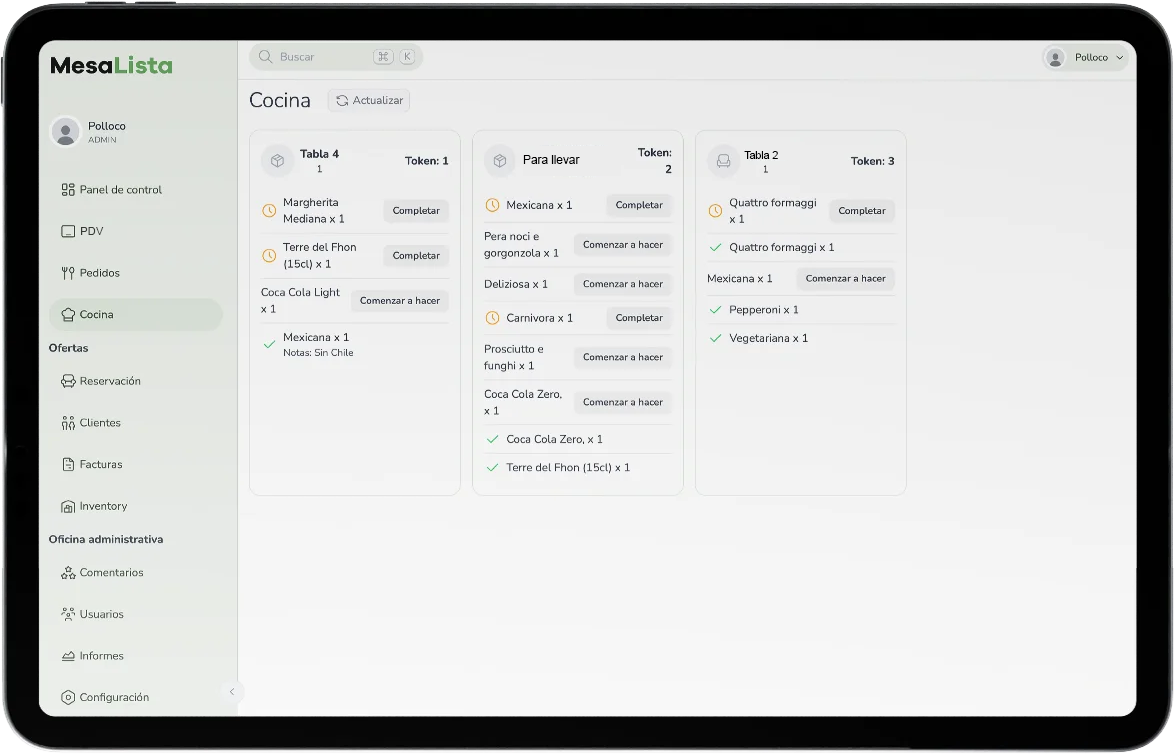Complete the Carnivora x 1 item
Screen dimensions: 1174x754
tap(639, 318)
